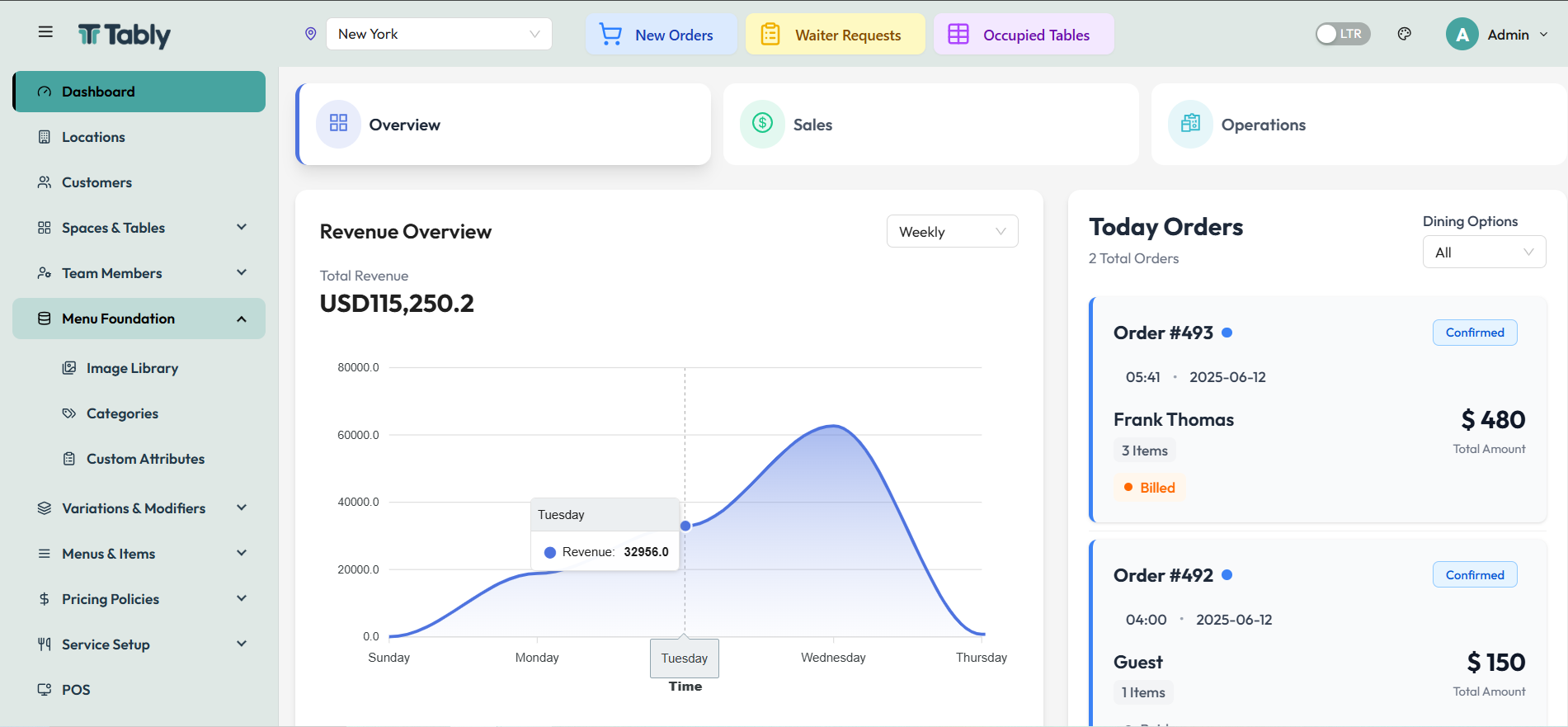The image size is (1568, 727).
Task: Switch to the Sales tab
Action: (931, 124)
